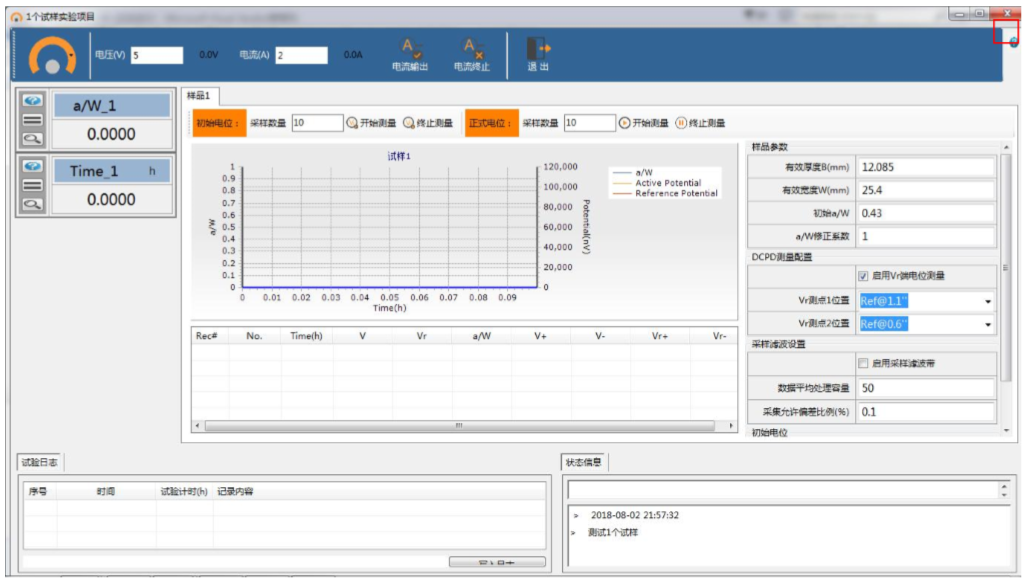Select the 试验日志 tab
Viewport: 1032px width, 587px height.
41,462
